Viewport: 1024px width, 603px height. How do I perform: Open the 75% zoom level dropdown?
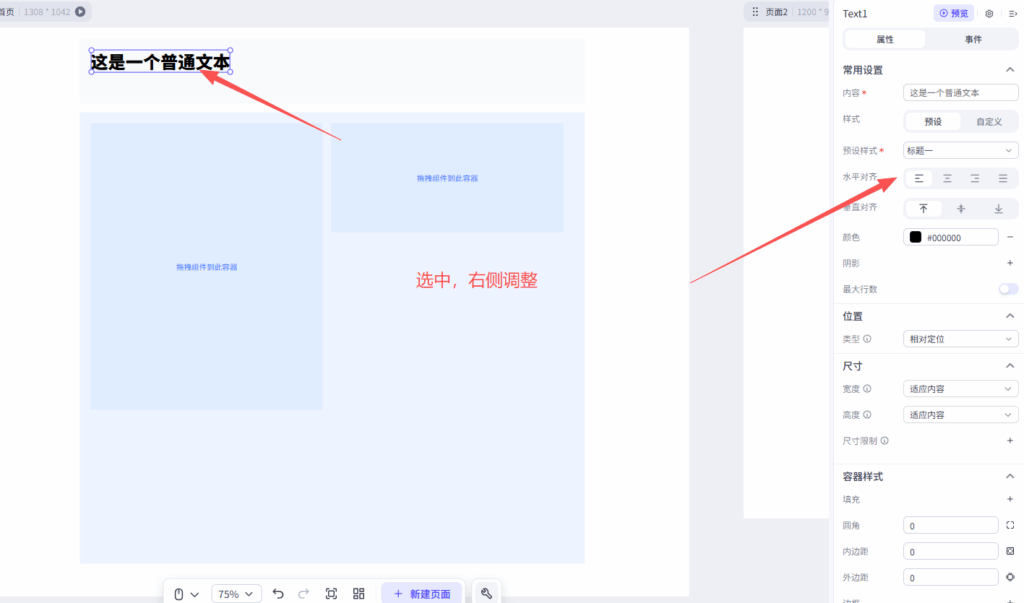point(237,594)
